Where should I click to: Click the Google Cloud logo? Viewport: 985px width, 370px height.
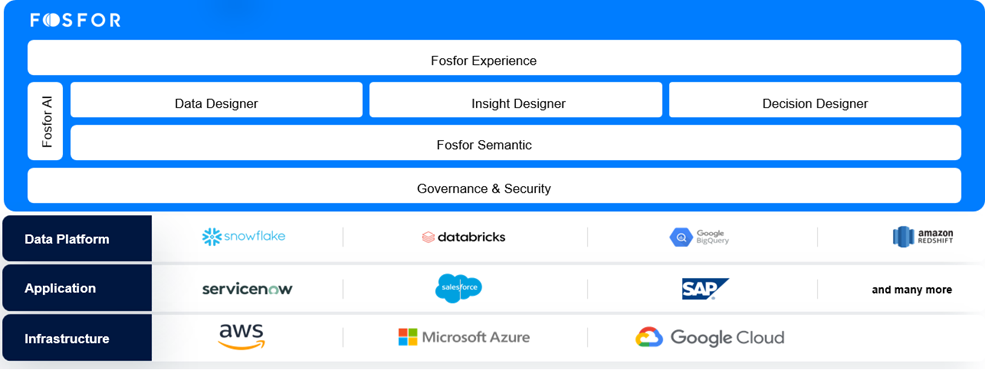(710, 337)
